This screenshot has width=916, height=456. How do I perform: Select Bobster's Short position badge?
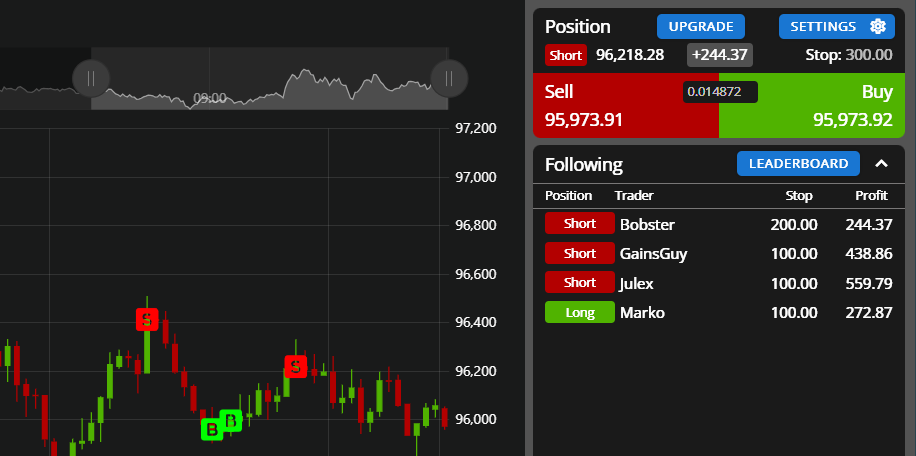click(x=580, y=224)
